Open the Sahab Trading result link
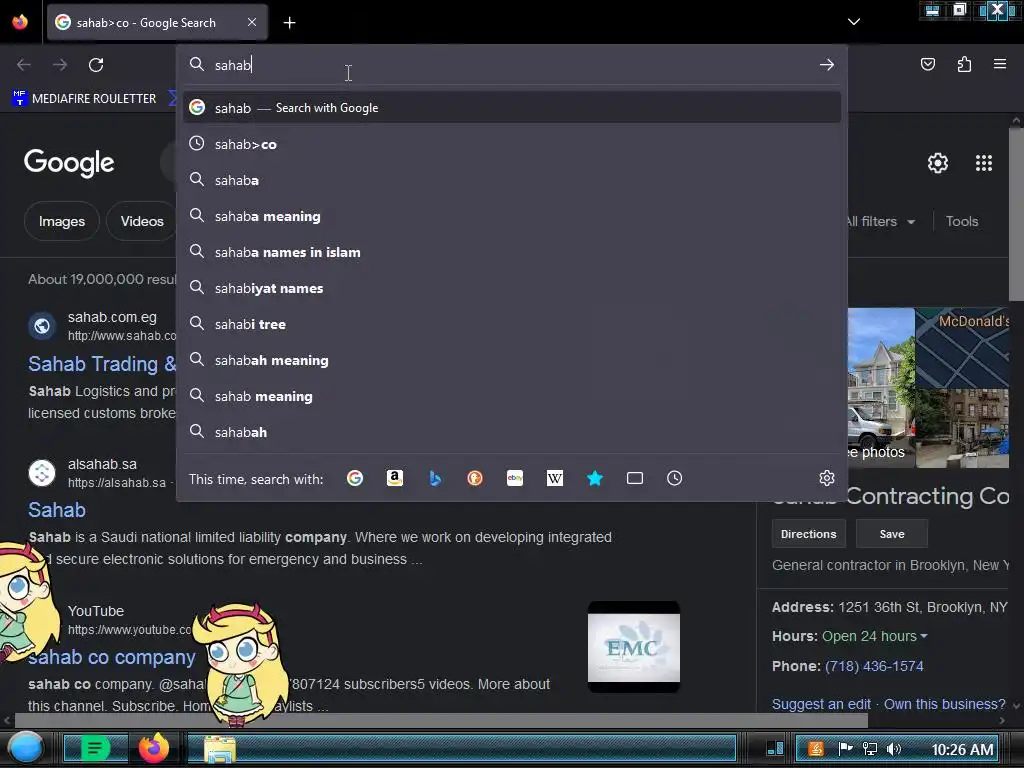The height and width of the screenshot is (768, 1024). [102, 364]
